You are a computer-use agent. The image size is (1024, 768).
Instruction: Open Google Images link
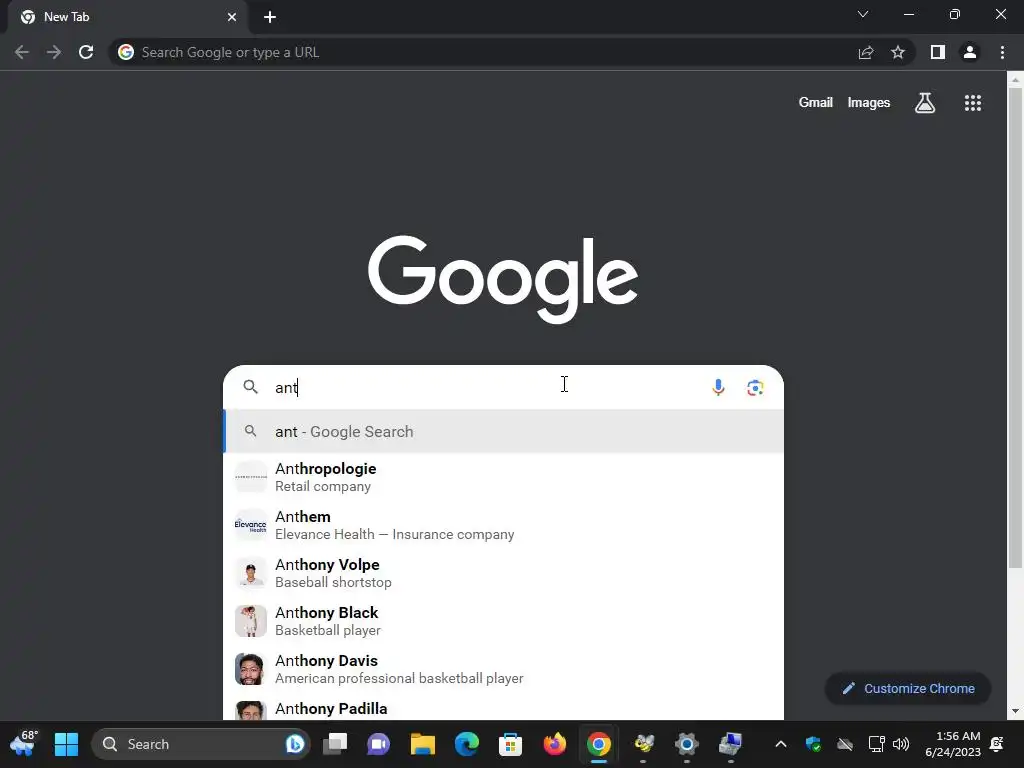tap(869, 103)
